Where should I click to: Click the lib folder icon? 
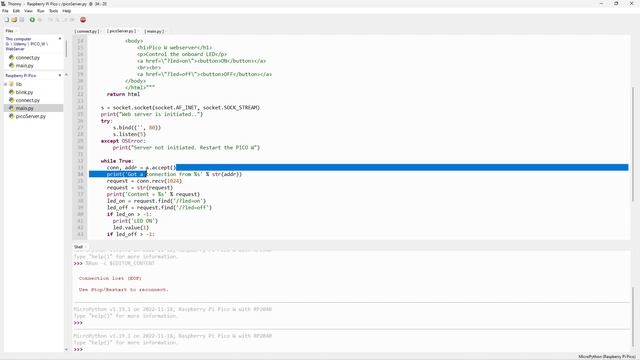coord(11,84)
